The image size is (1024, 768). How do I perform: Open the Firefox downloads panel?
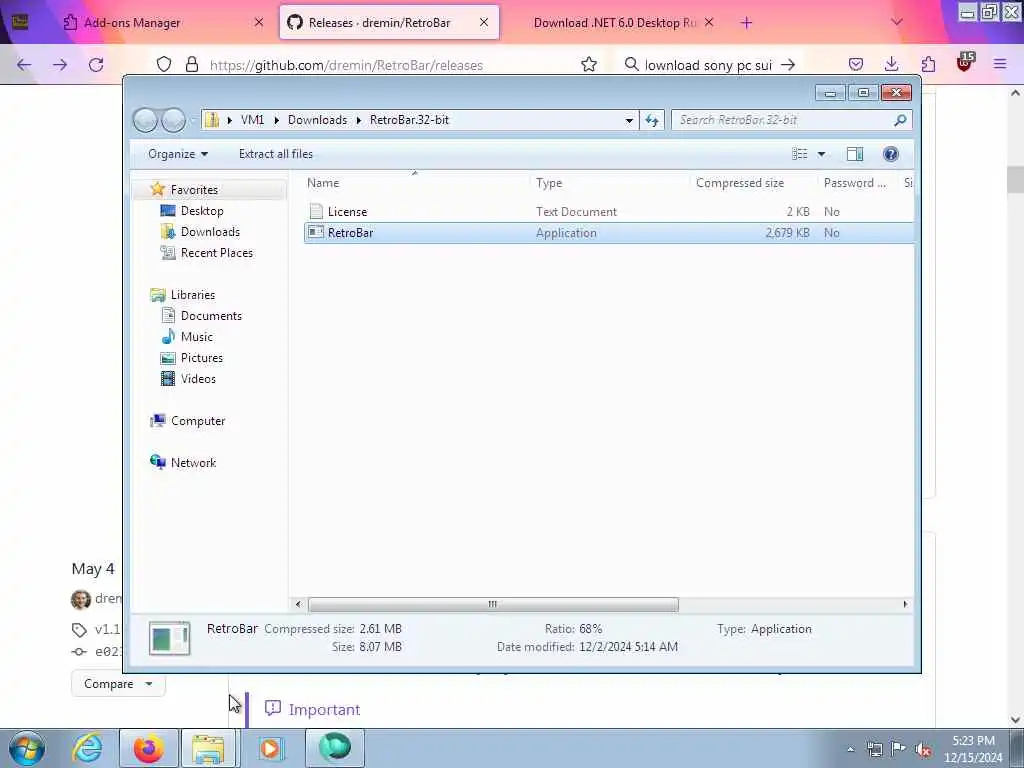tap(891, 64)
